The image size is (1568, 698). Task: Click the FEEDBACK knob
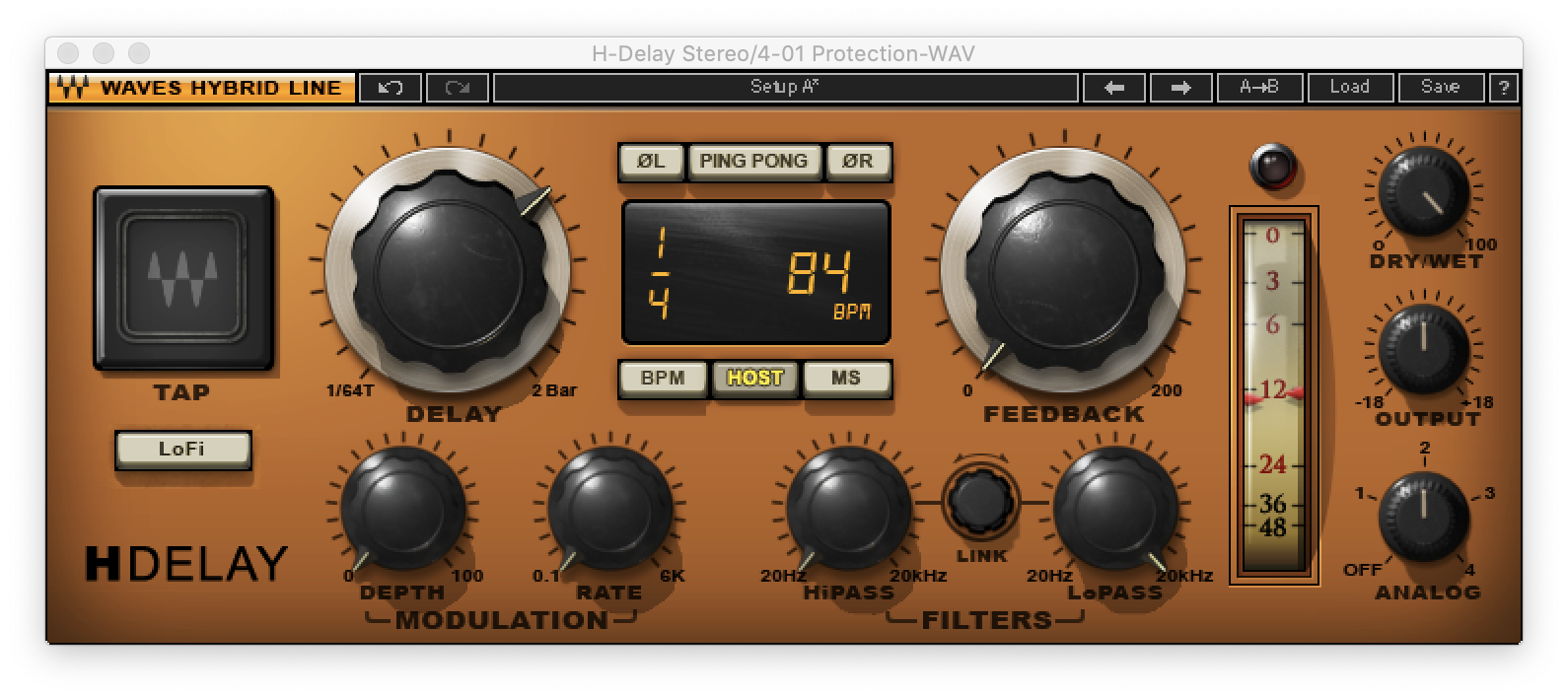click(x=1063, y=269)
